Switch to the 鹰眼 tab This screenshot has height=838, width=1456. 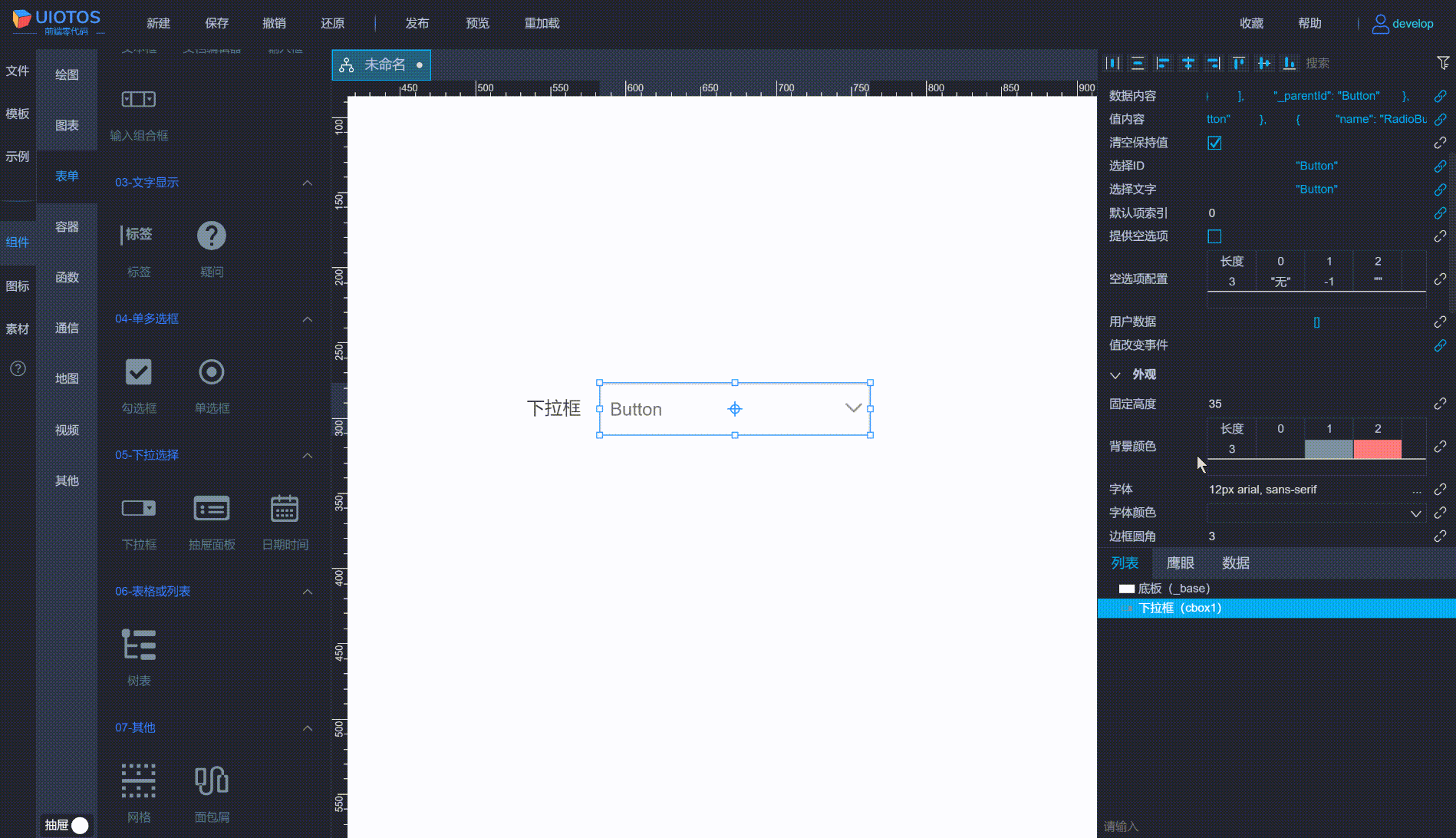(x=1180, y=563)
